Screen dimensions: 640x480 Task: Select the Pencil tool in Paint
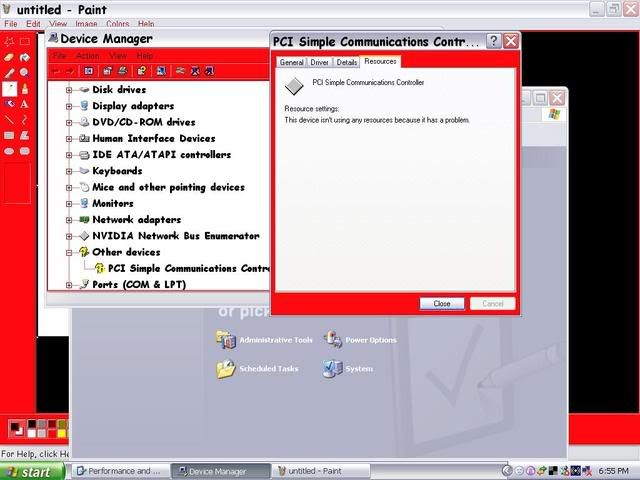point(9,89)
